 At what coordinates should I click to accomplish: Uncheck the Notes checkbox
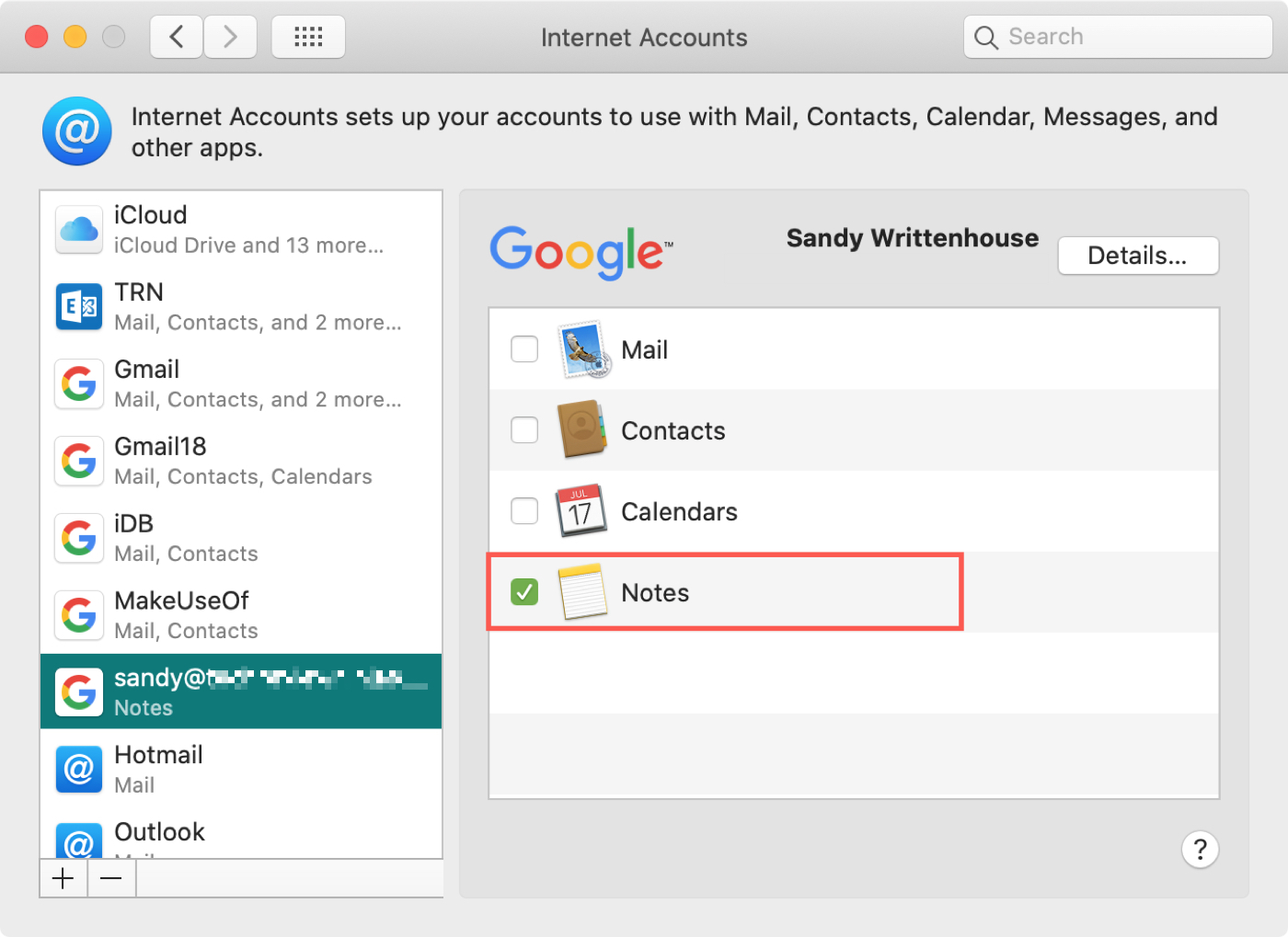coord(524,591)
